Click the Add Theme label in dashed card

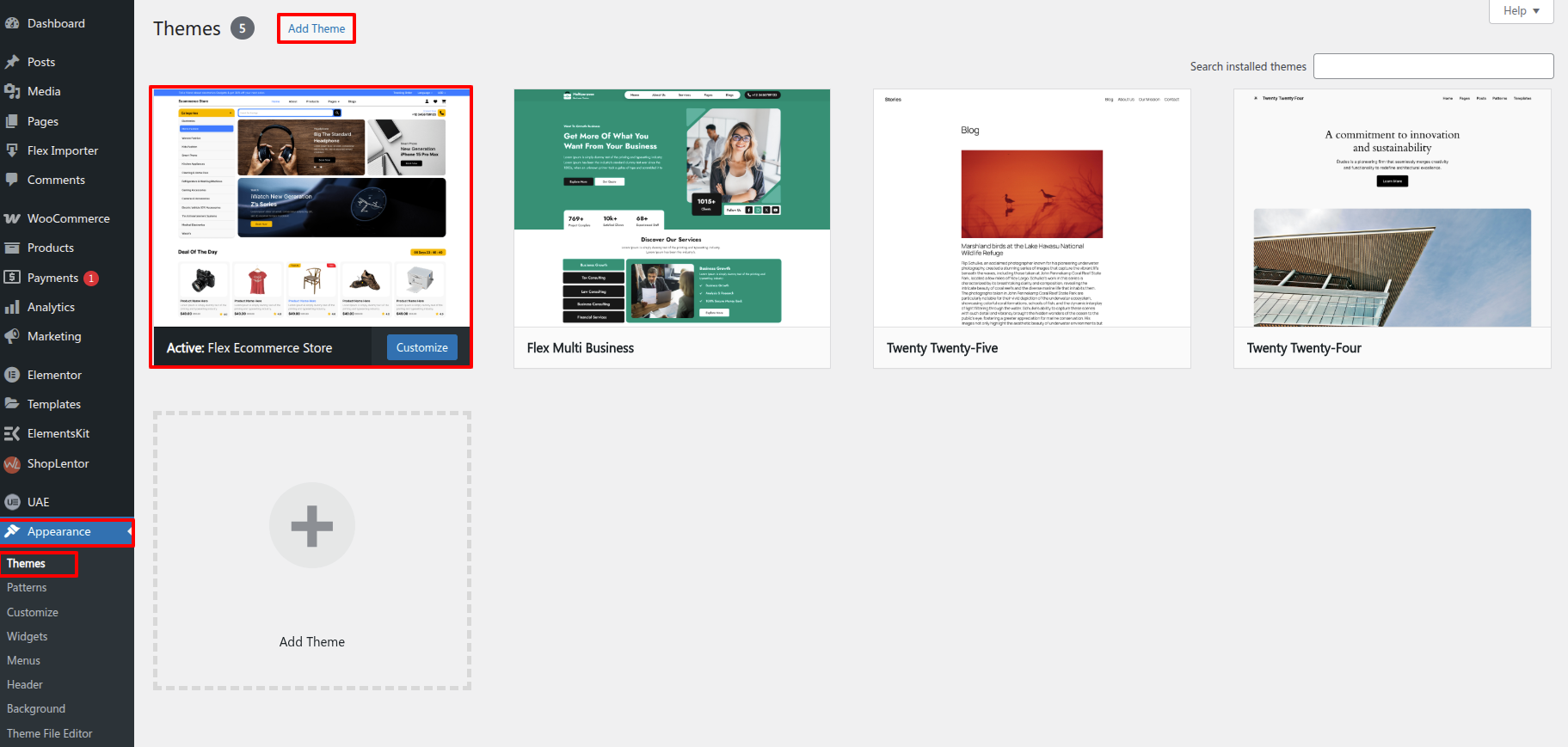click(x=312, y=642)
